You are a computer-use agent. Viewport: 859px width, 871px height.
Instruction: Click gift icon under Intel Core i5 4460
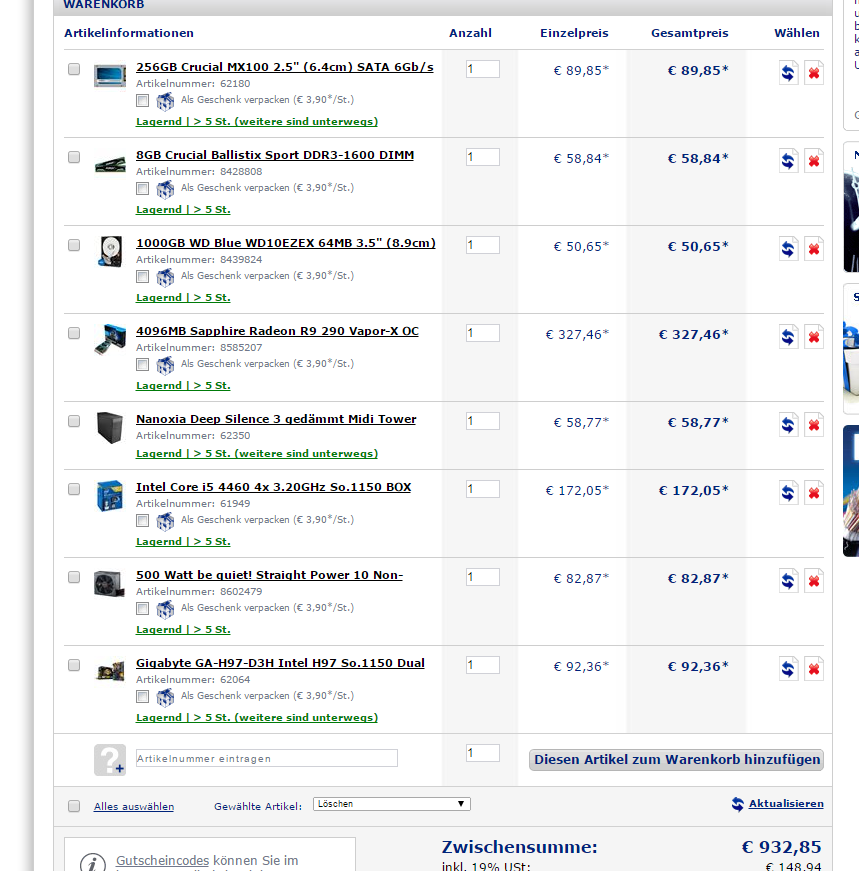pyautogui.click(x=165, y=521)
